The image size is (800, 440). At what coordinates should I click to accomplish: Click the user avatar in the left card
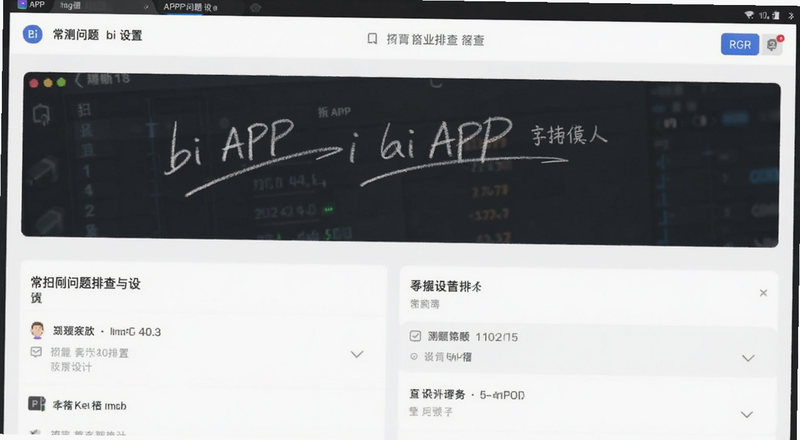click(37, 330)
